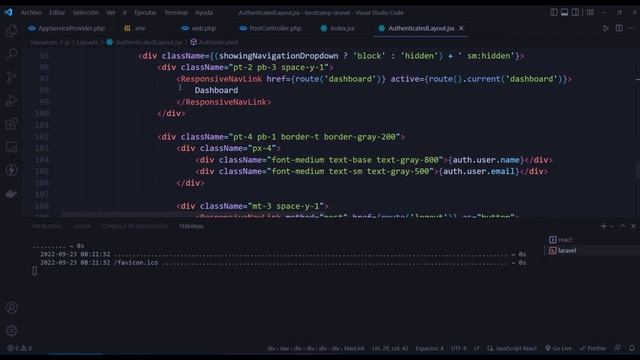Viewport: 640px width, 360px height.
Task: Open the Search view in activity bar
Action: 11,54
